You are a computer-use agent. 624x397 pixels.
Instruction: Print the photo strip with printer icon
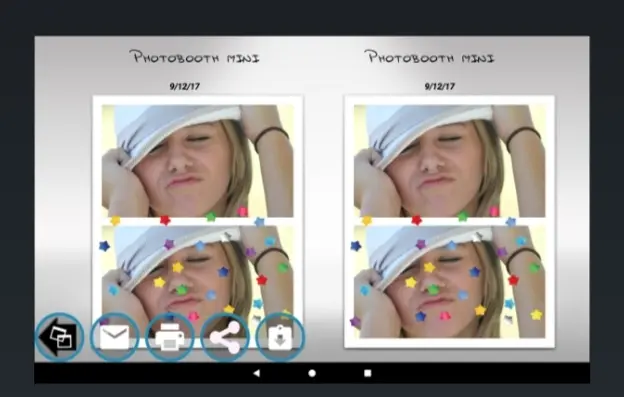click(170, 337)
